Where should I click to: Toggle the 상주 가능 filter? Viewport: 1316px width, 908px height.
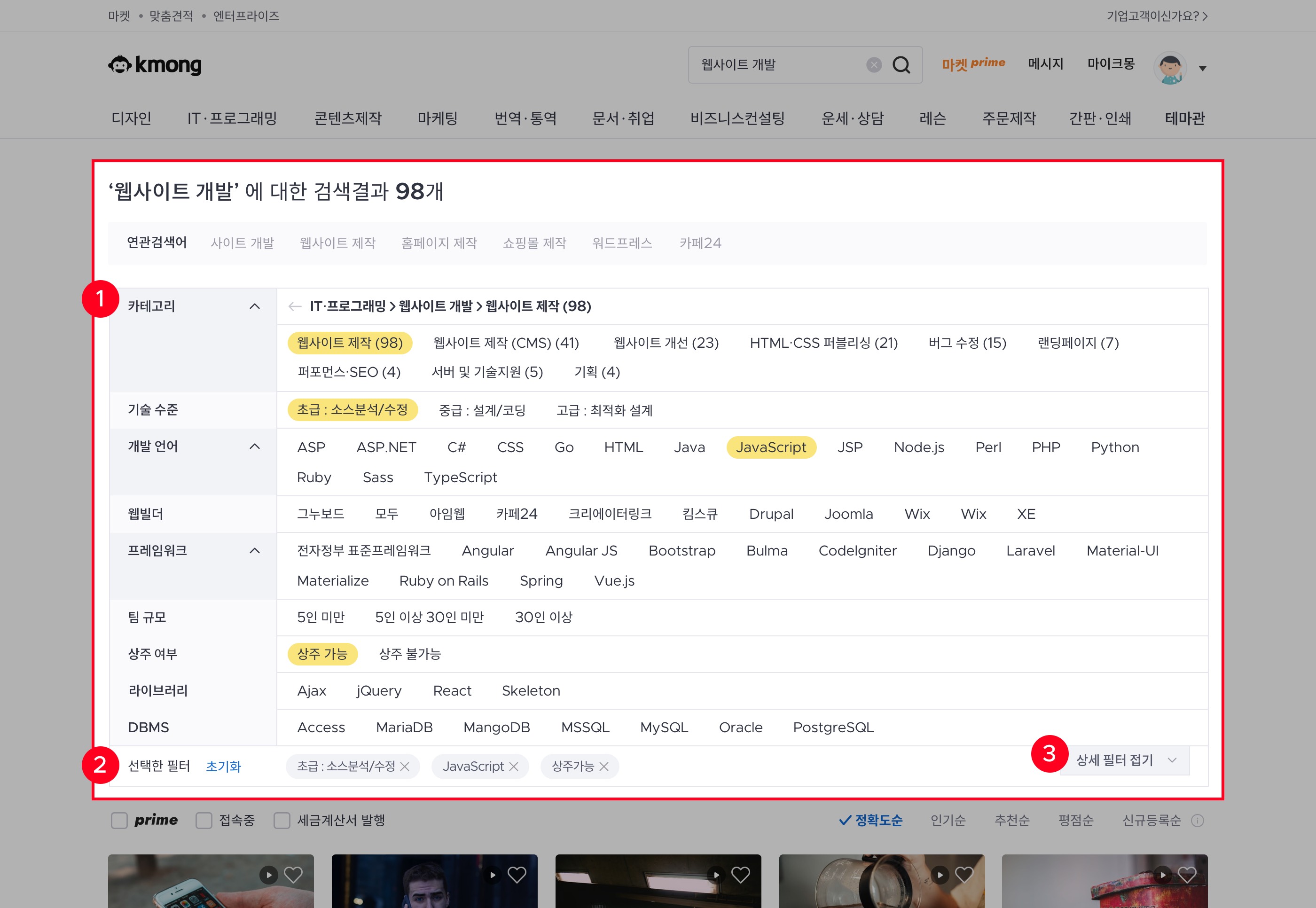tap(322, 654)
